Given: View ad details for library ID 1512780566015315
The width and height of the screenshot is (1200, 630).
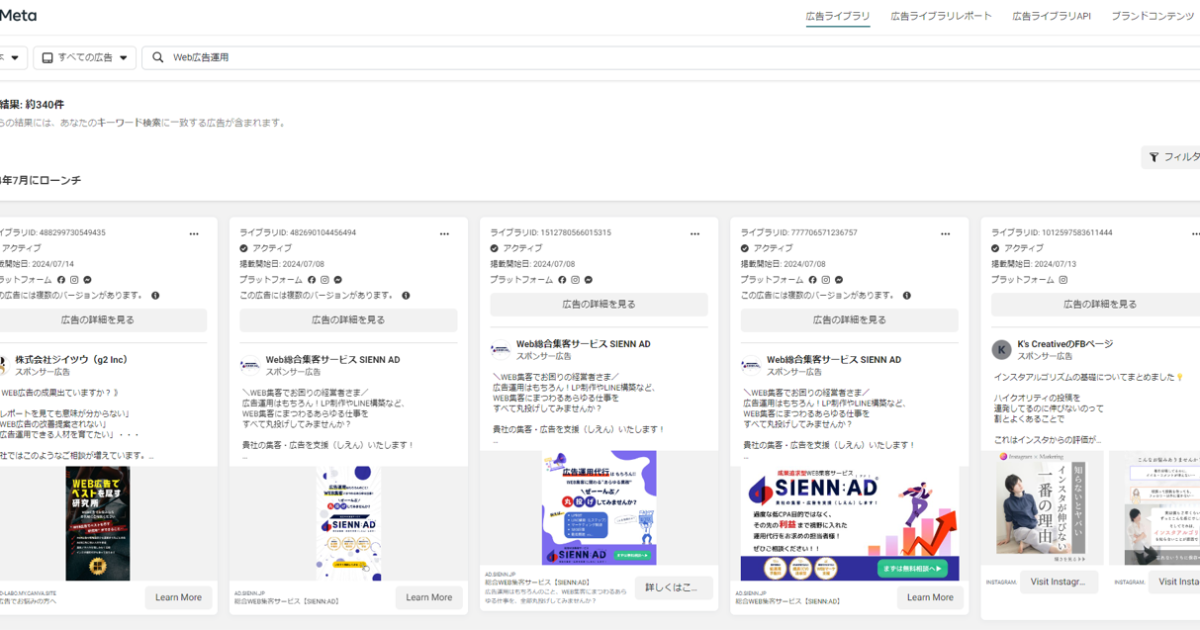Looking at the screenshot, I should 599,305.
